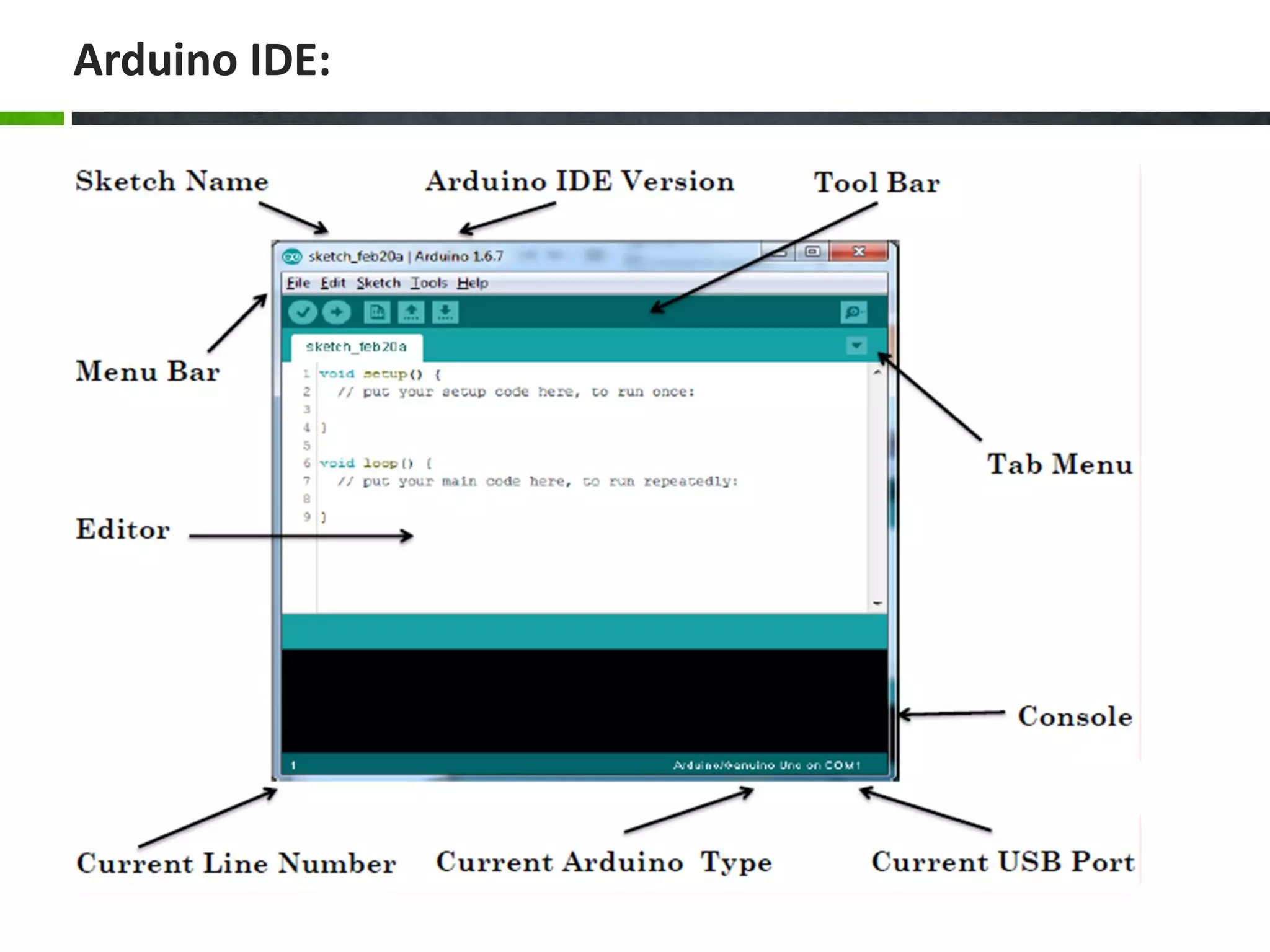Click the Upload arrow button
This screenshot has height=952, width=1270.
click(337, 312)
